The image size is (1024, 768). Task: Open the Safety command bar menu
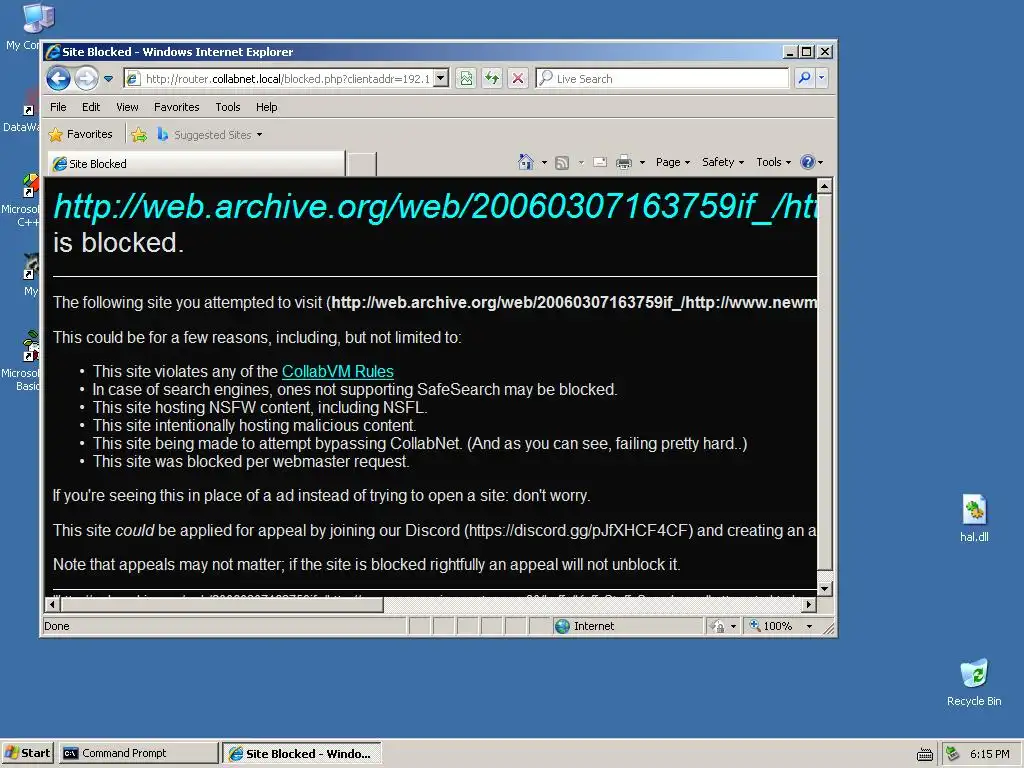722,162
